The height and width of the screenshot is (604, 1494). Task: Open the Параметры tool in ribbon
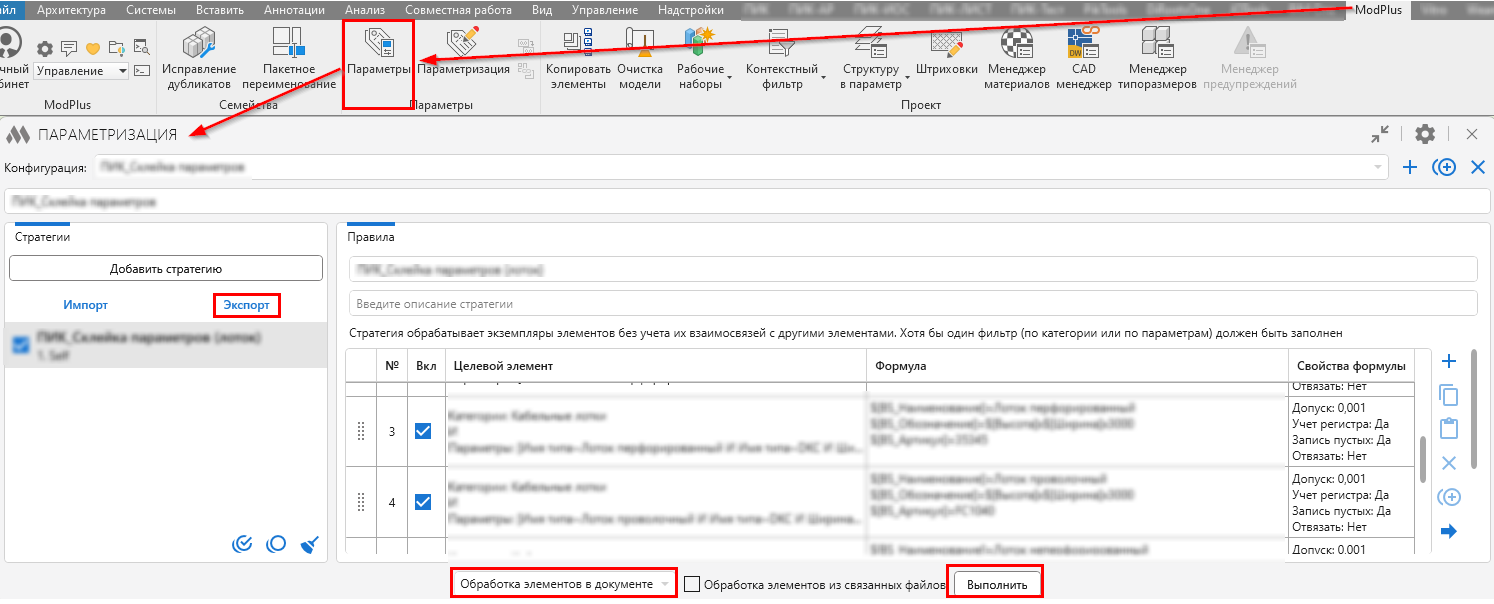(378, 52)
